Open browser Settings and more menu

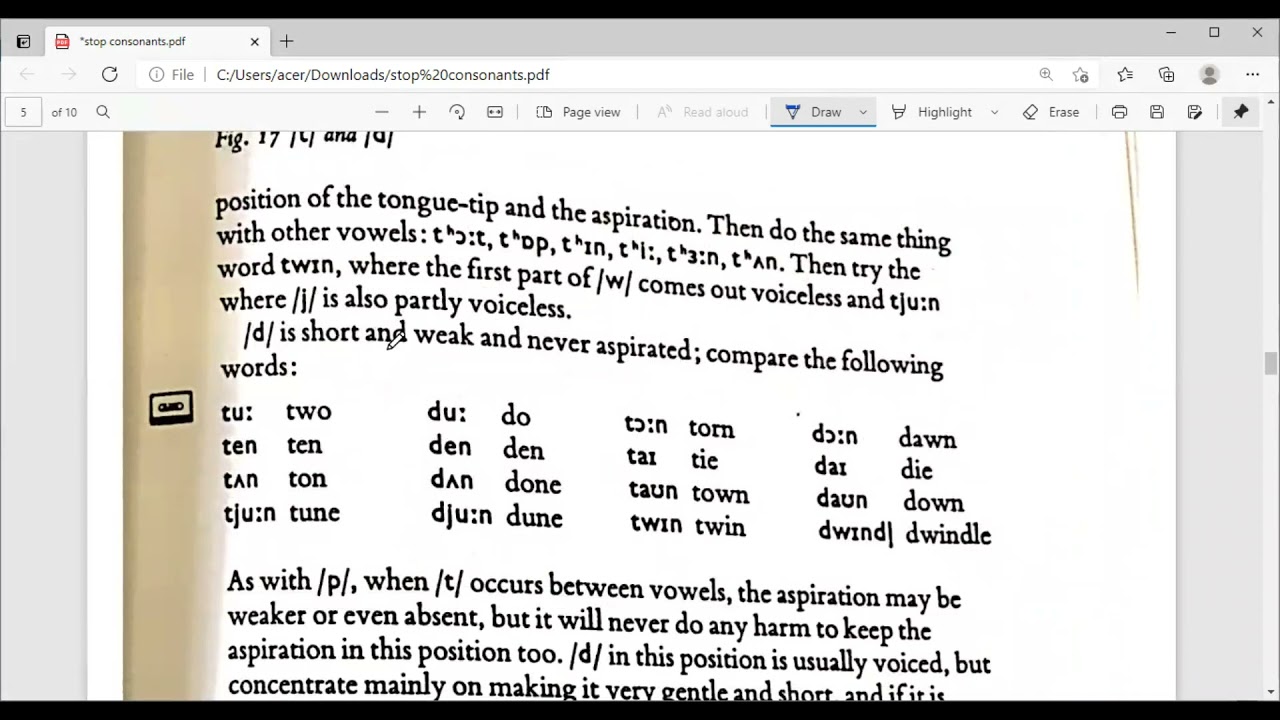(x=1253, y=74)
